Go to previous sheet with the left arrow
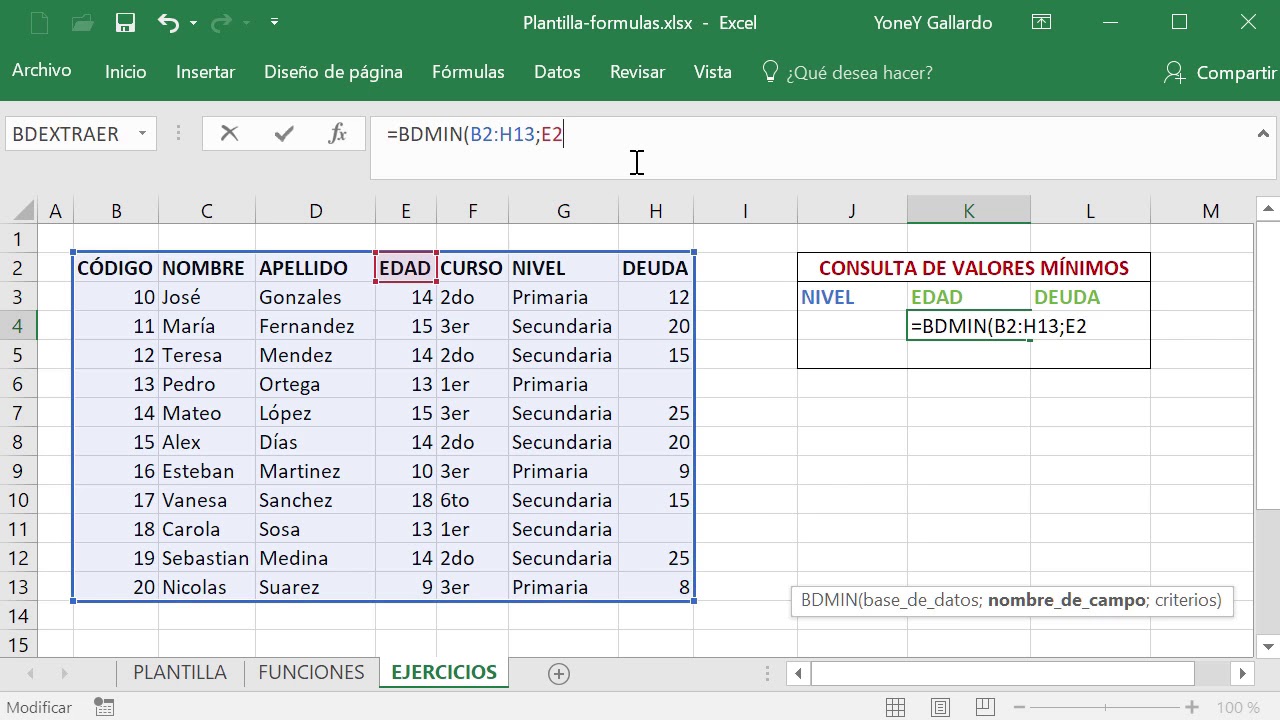Viewport: 1280px width, 720px height. 31,674
